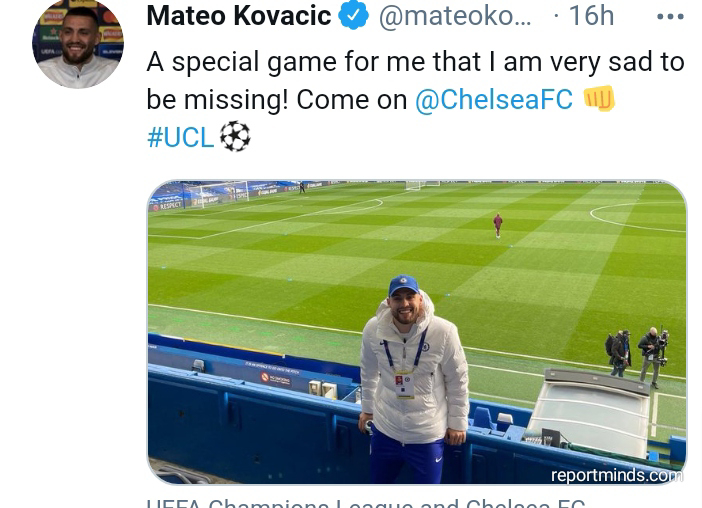Open the #UCL hashtag
Image resolution: width=702 pixels, height=508 pixels.
(180, 138)
